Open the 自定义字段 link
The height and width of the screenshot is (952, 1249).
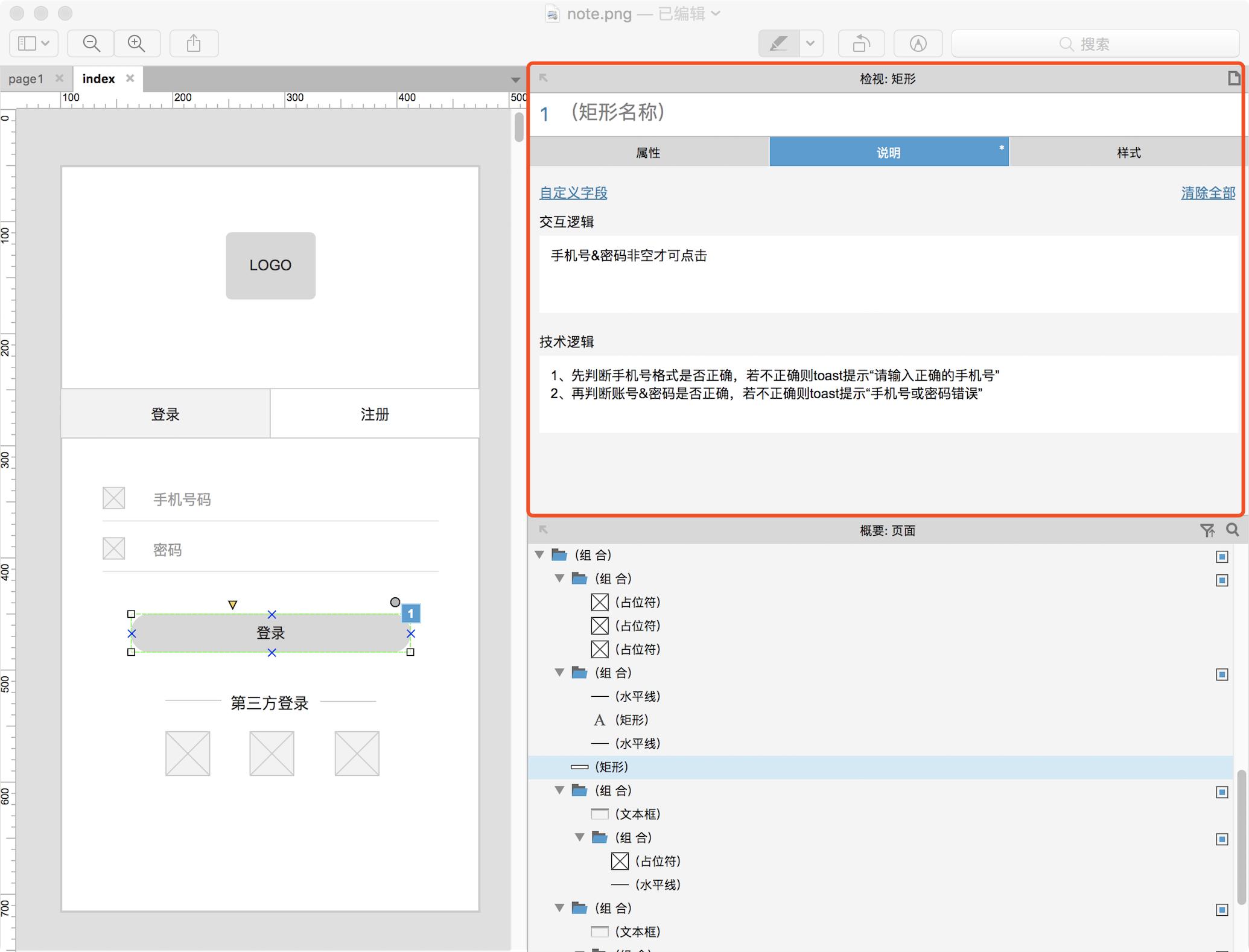(x=573, y=193)
